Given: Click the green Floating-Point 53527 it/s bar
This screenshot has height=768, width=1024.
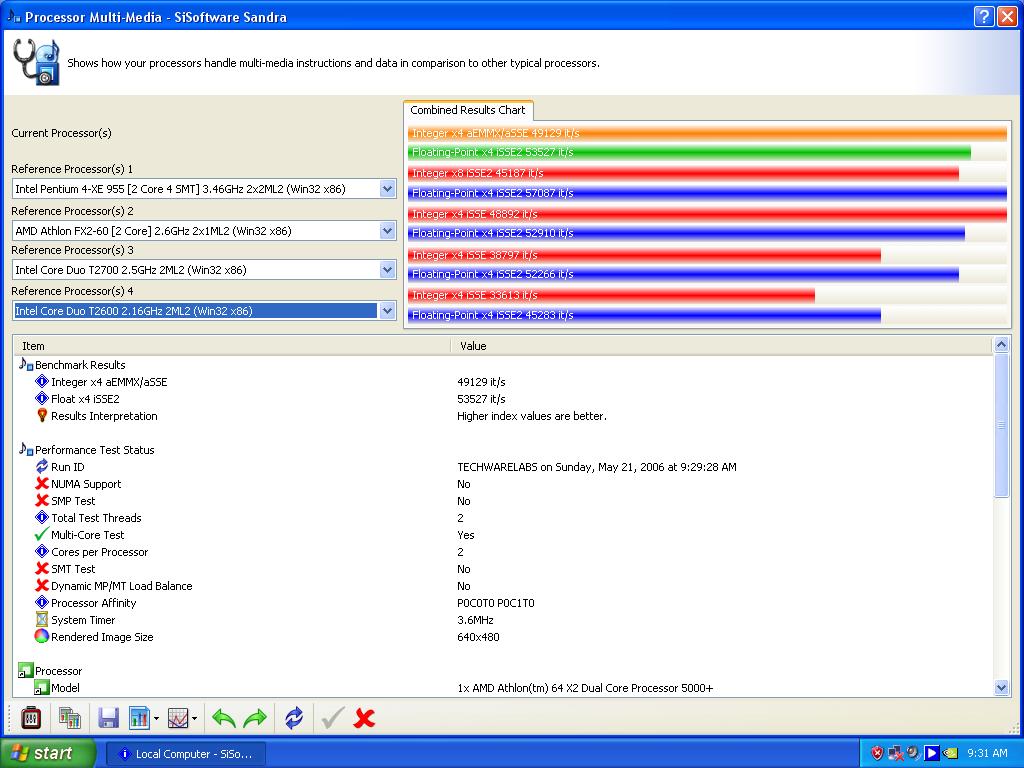Looking at the screenshot, I should [x=689, y=152].
